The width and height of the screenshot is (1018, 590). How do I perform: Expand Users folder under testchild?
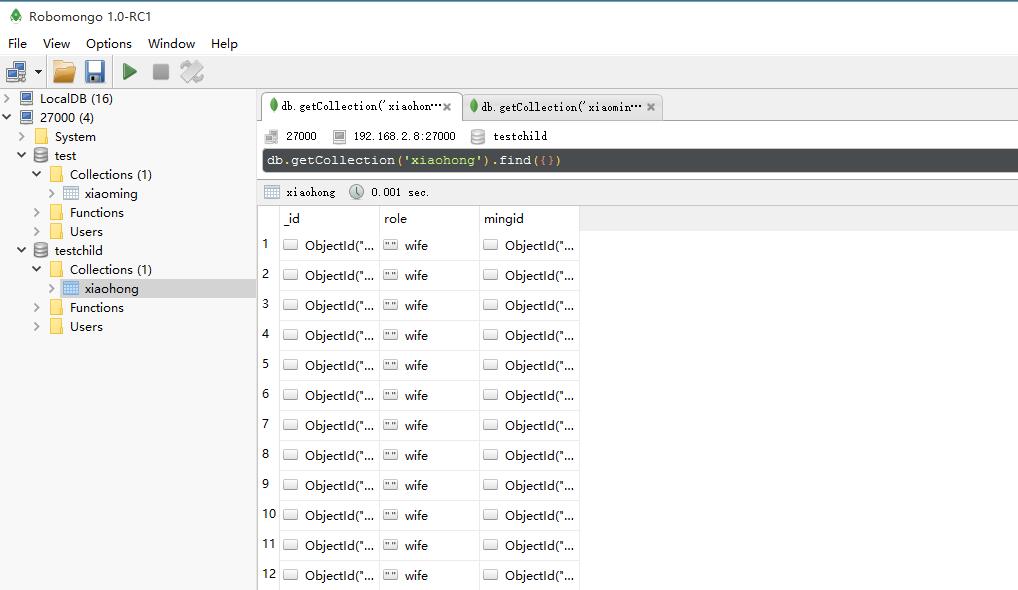point(37,326)
